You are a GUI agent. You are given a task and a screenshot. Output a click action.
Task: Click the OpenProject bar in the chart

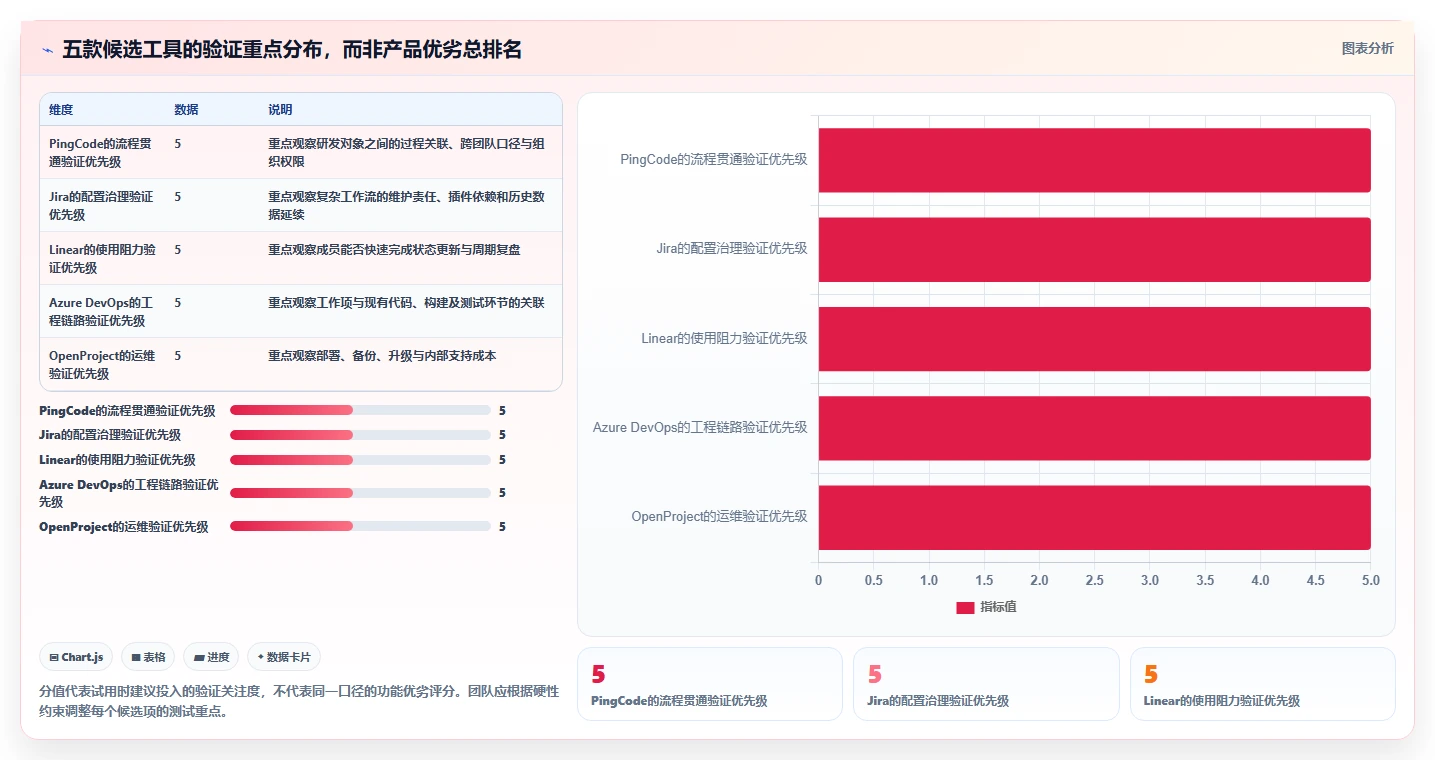coord(1094,517)
